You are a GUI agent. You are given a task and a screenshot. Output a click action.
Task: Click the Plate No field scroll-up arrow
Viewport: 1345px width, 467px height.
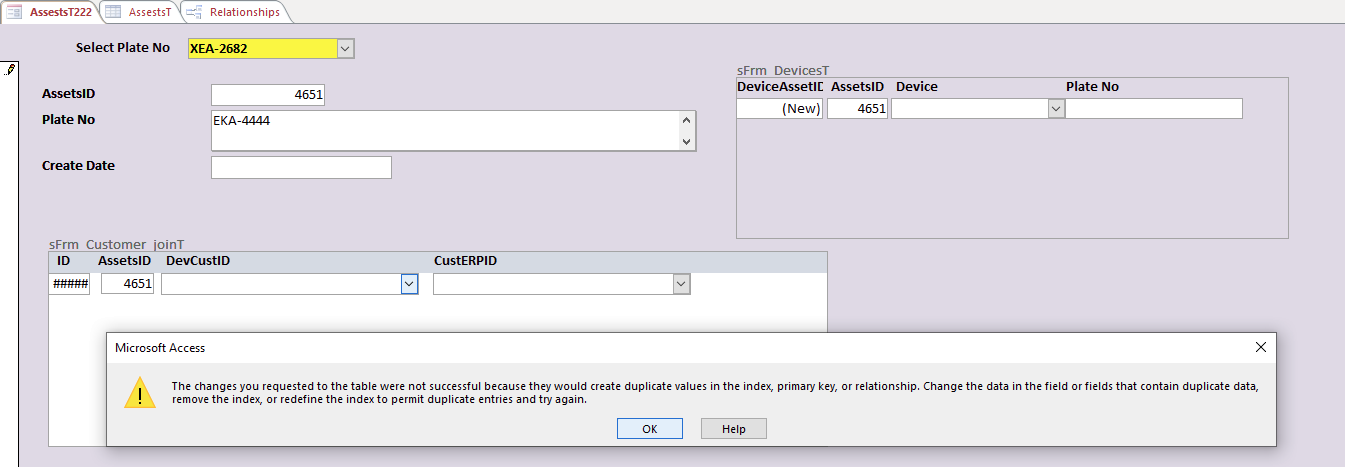tap(686, 120)
